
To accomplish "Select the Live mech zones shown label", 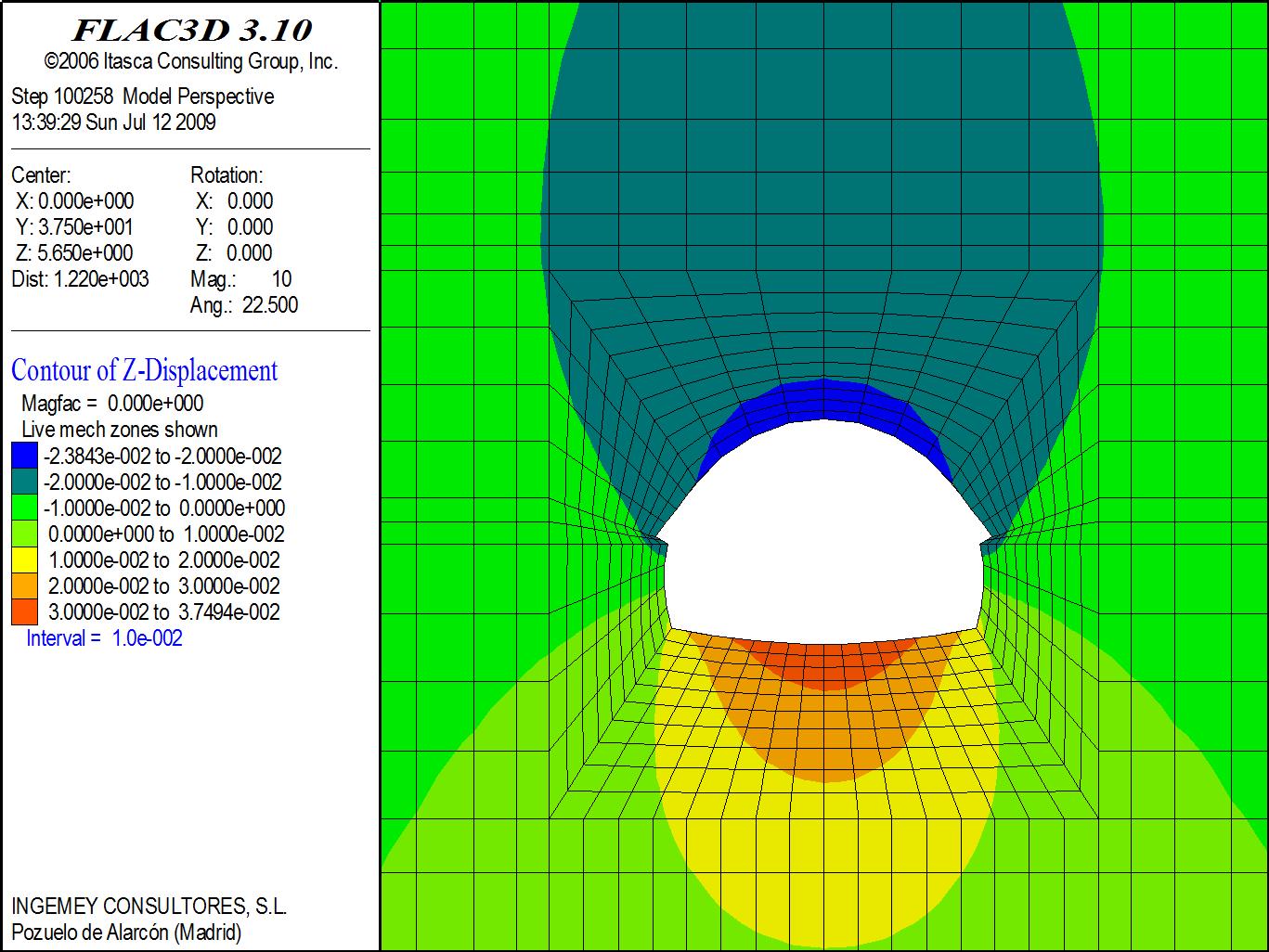I will click(119, 430).
